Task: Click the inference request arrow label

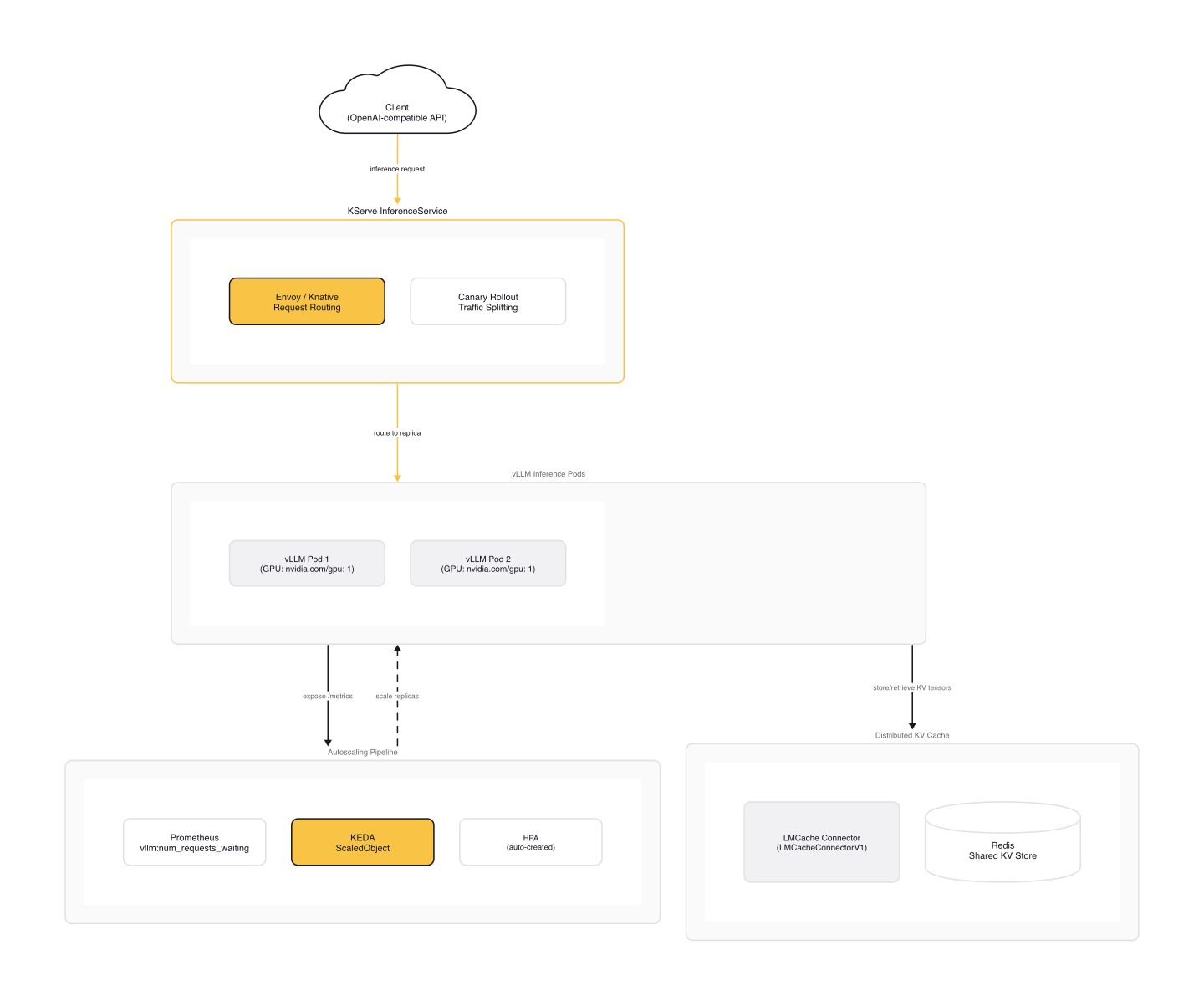Action: (396, 168)
